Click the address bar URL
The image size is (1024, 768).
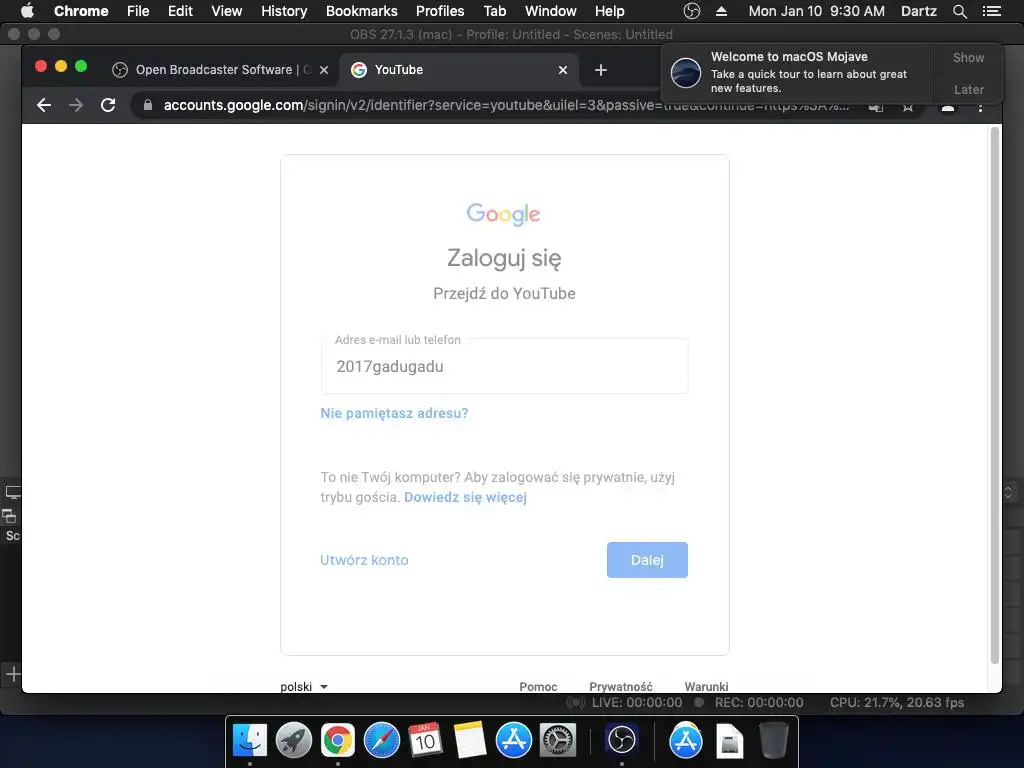coord(506,105)
